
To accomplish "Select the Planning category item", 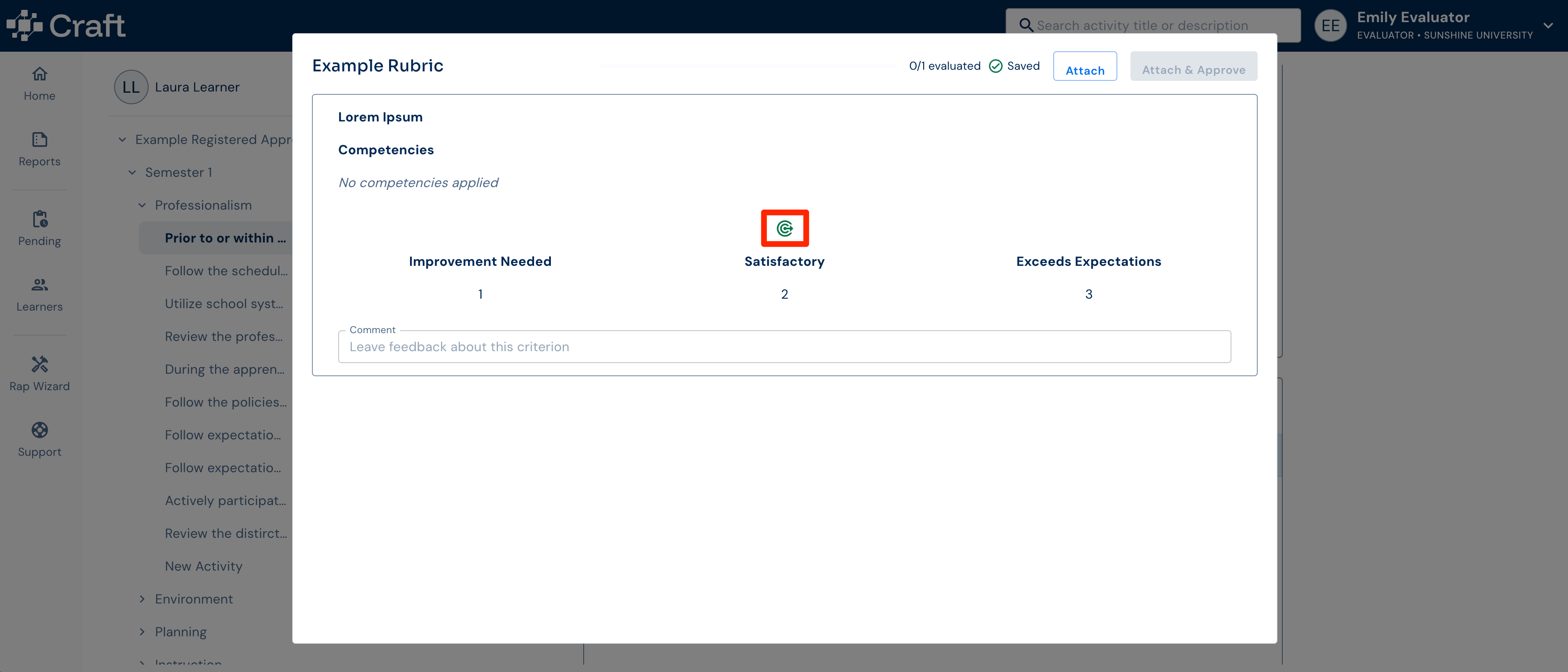I will 181,632.
